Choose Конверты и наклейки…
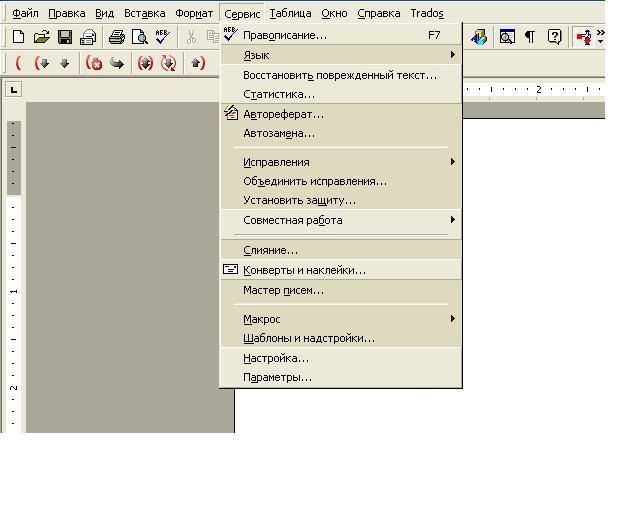 tap(341, 270)
